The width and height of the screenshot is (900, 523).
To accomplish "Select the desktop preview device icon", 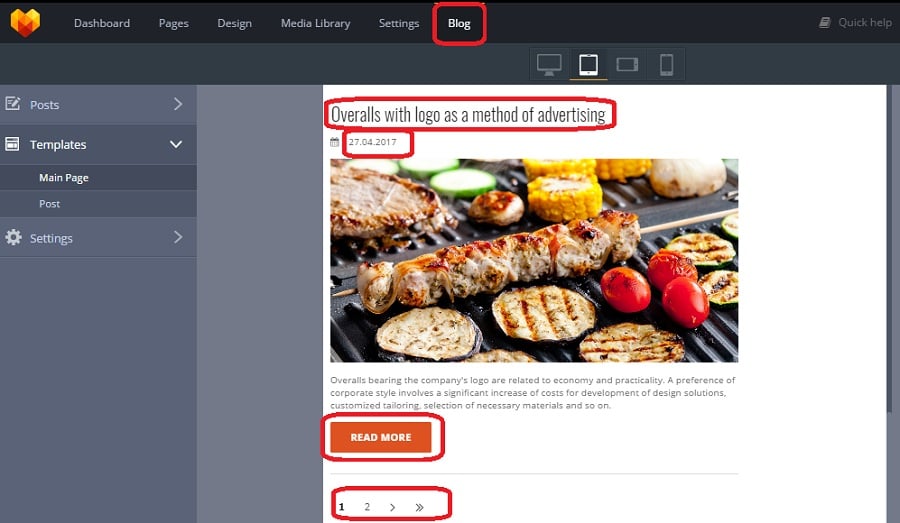I will [549, 64].
